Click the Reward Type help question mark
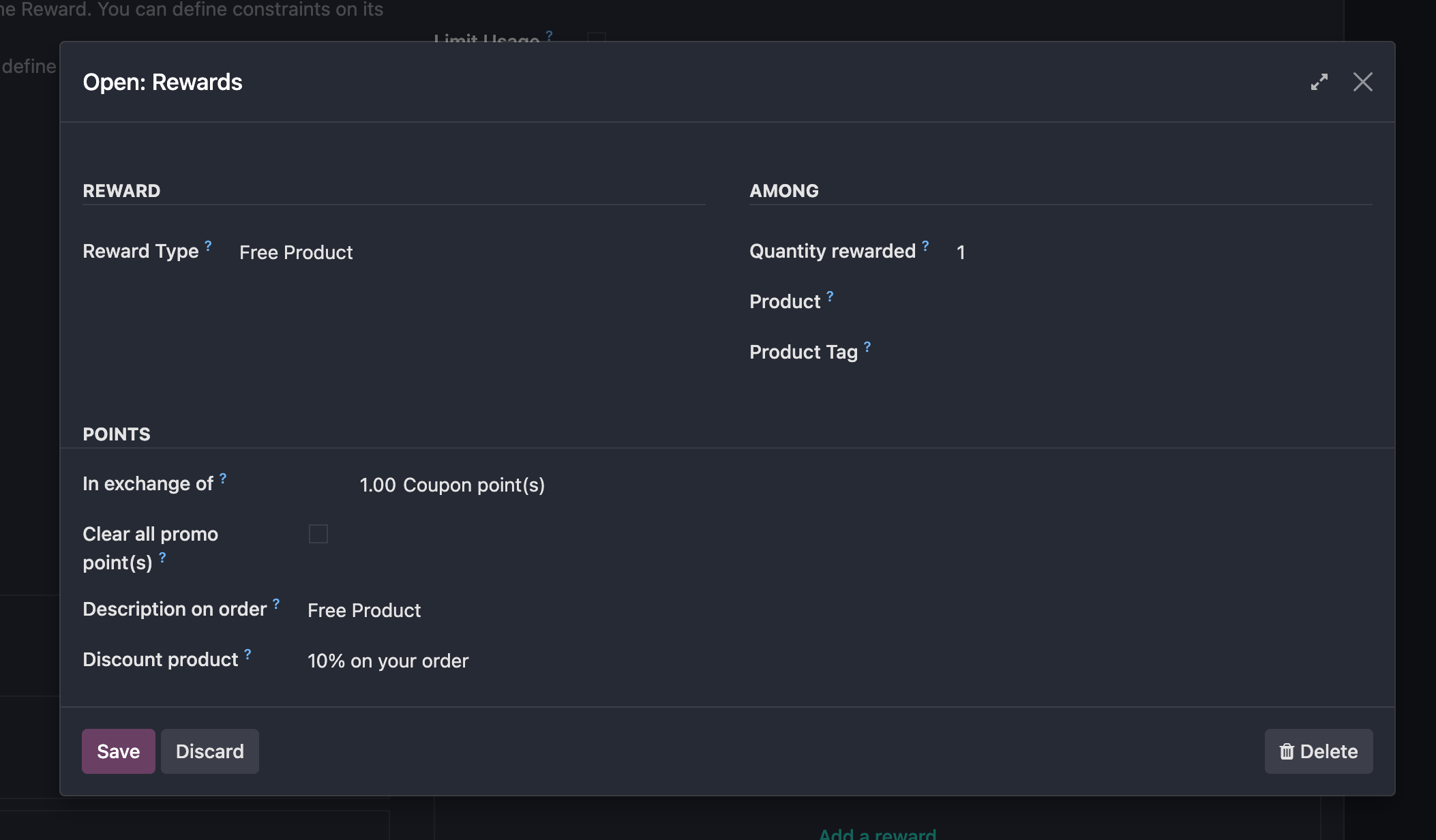Screen dimensions: 1436x840 coord(208,245)
